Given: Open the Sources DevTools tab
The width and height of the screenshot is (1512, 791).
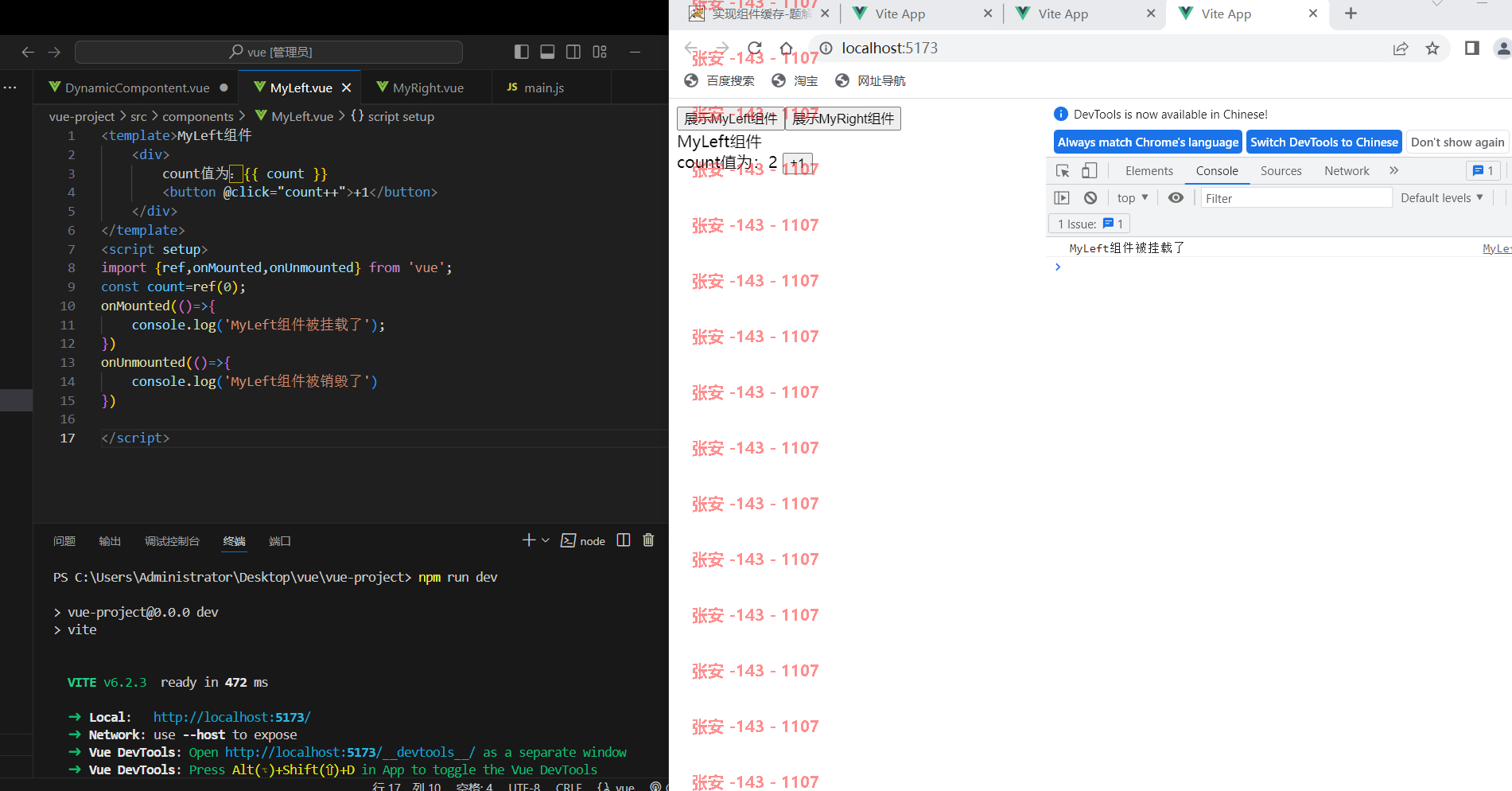Looking at the screenshot, I should click(1281, 170).
